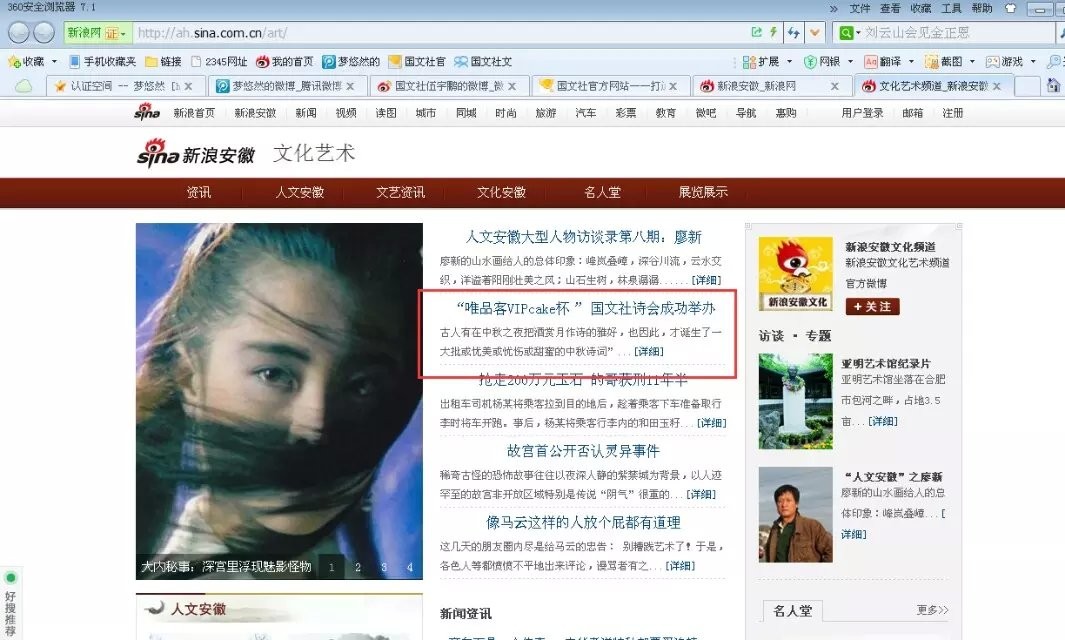Click the 翻译 translate icon
This screenshot has height=640, width=1065.
[871, 62]
